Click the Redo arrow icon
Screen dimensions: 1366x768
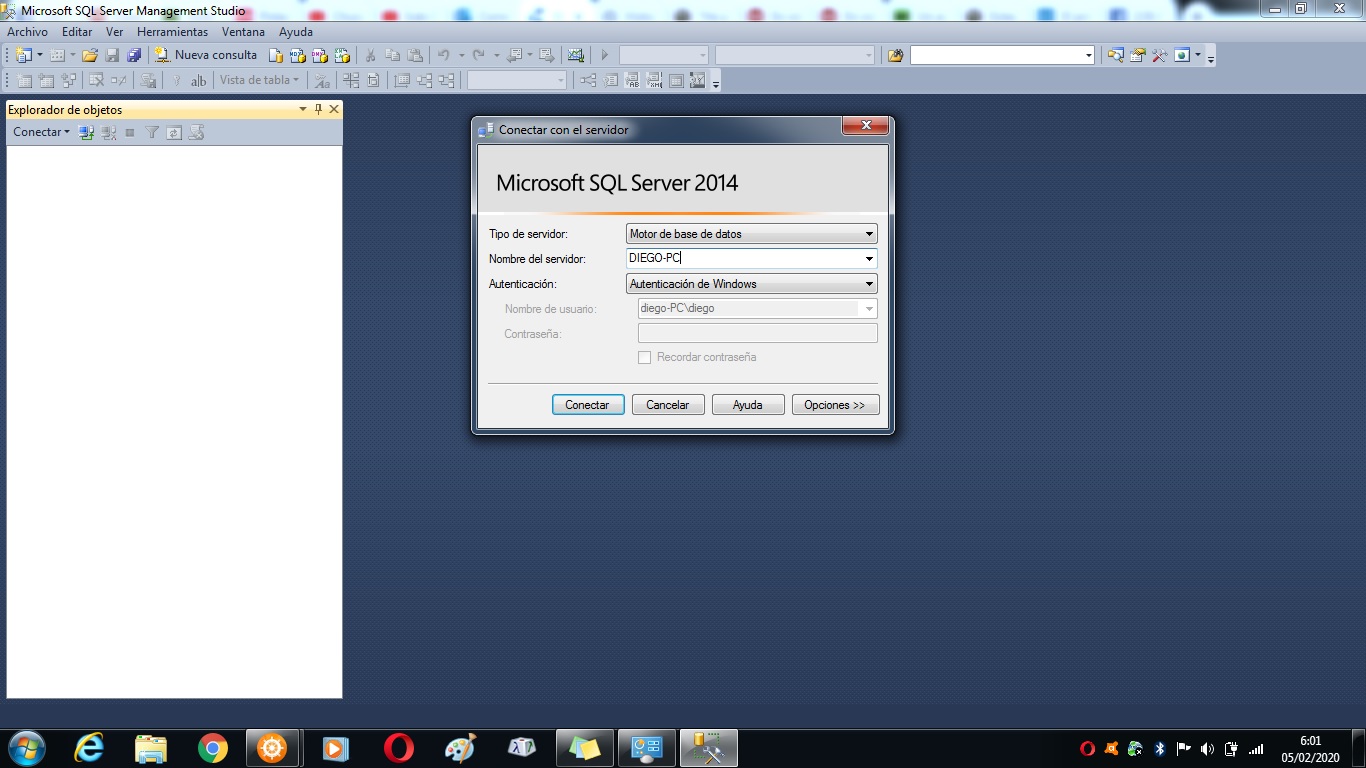point(478,55)
